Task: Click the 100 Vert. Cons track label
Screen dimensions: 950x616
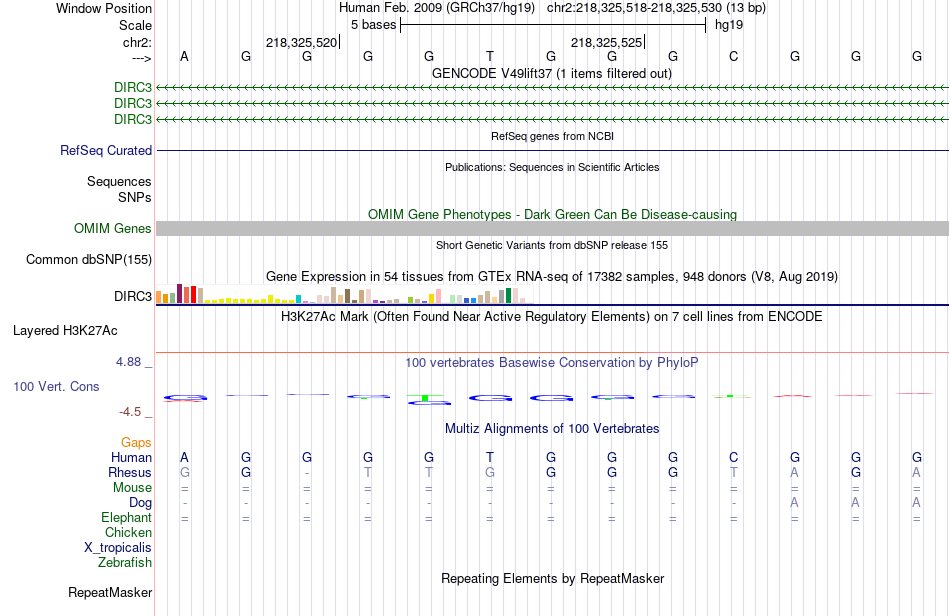Action: (56, 386)
